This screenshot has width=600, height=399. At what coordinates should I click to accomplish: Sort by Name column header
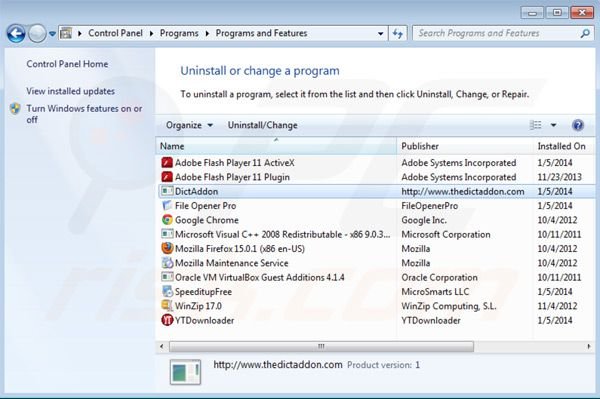[x=276, y=146]
